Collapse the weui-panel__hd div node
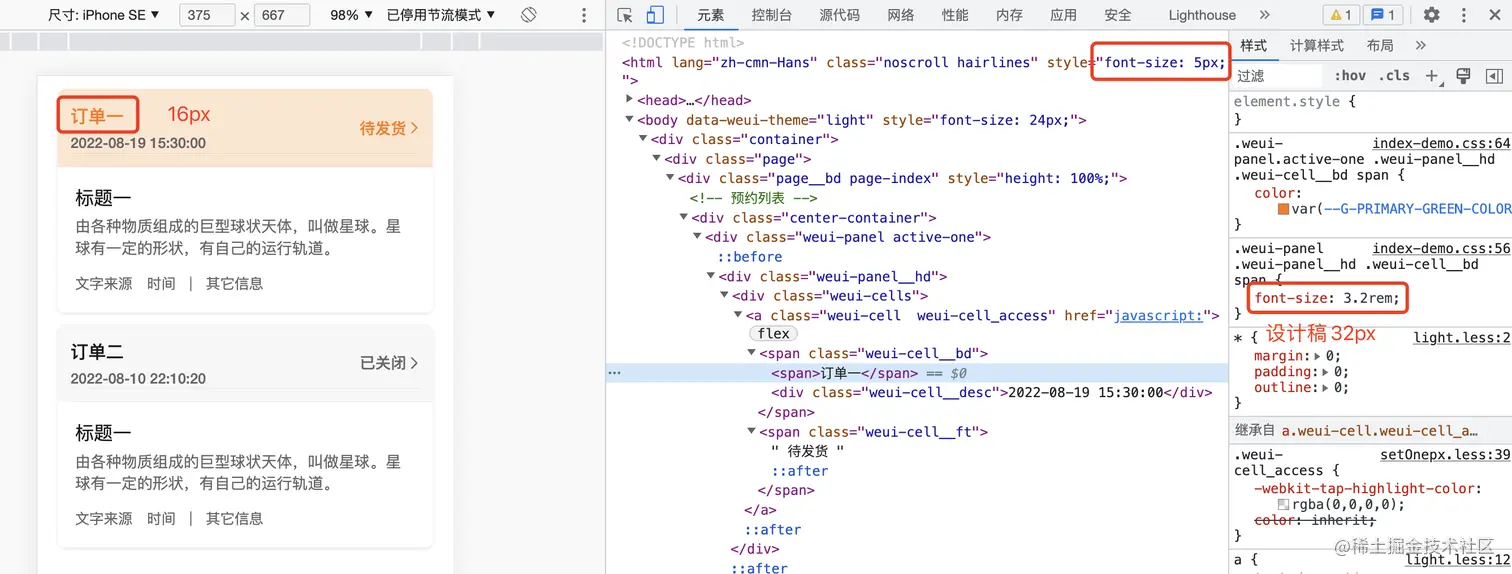Screen dimensions: 1512x574 coord(710,277)
